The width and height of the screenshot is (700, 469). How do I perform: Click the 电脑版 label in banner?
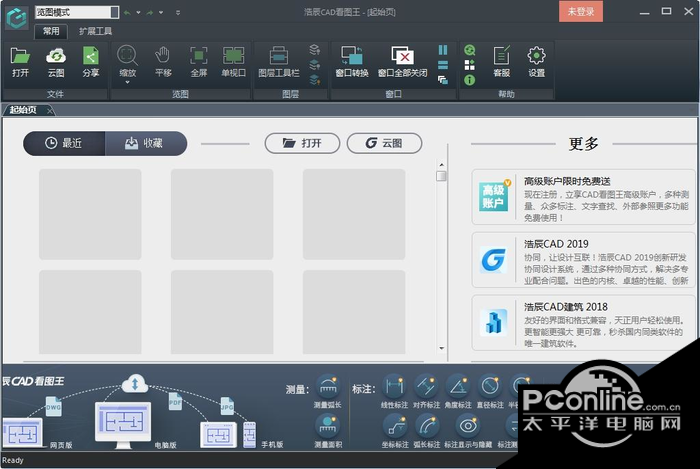[165, 445]
